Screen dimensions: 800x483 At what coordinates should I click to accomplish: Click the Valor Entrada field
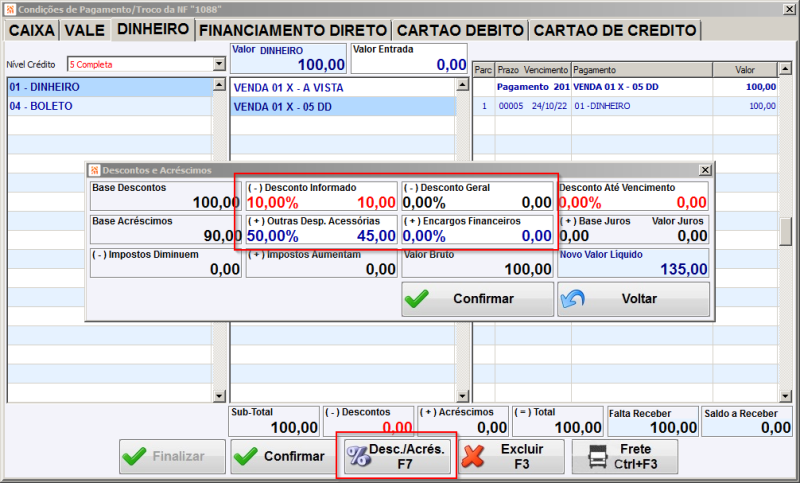click(409, 58)
